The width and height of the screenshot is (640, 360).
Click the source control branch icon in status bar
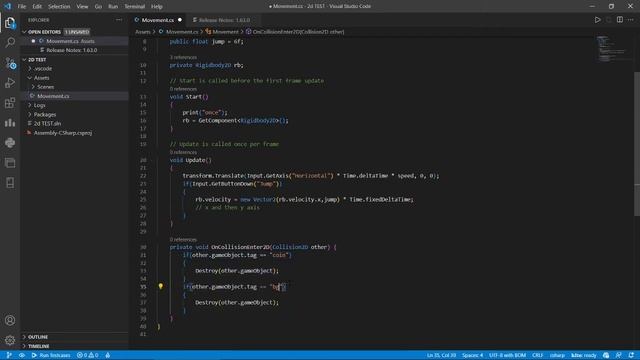coord(9,355)
